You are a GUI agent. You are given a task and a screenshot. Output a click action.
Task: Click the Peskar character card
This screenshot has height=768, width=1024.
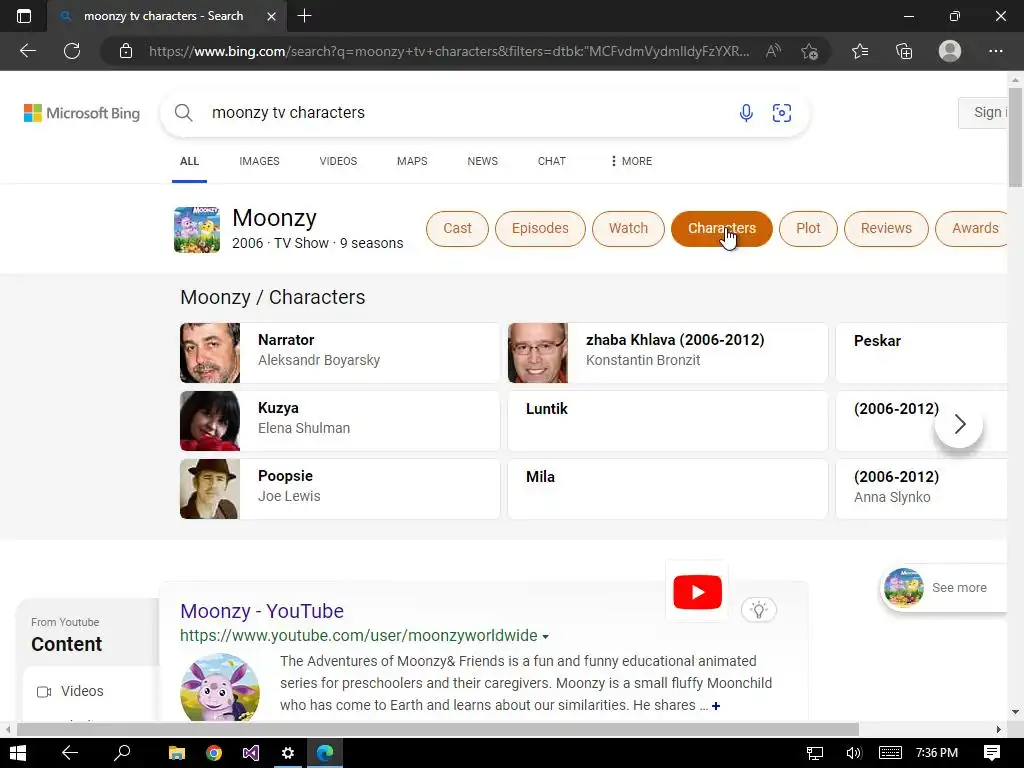pyautogui.click(x=921, y=353)
